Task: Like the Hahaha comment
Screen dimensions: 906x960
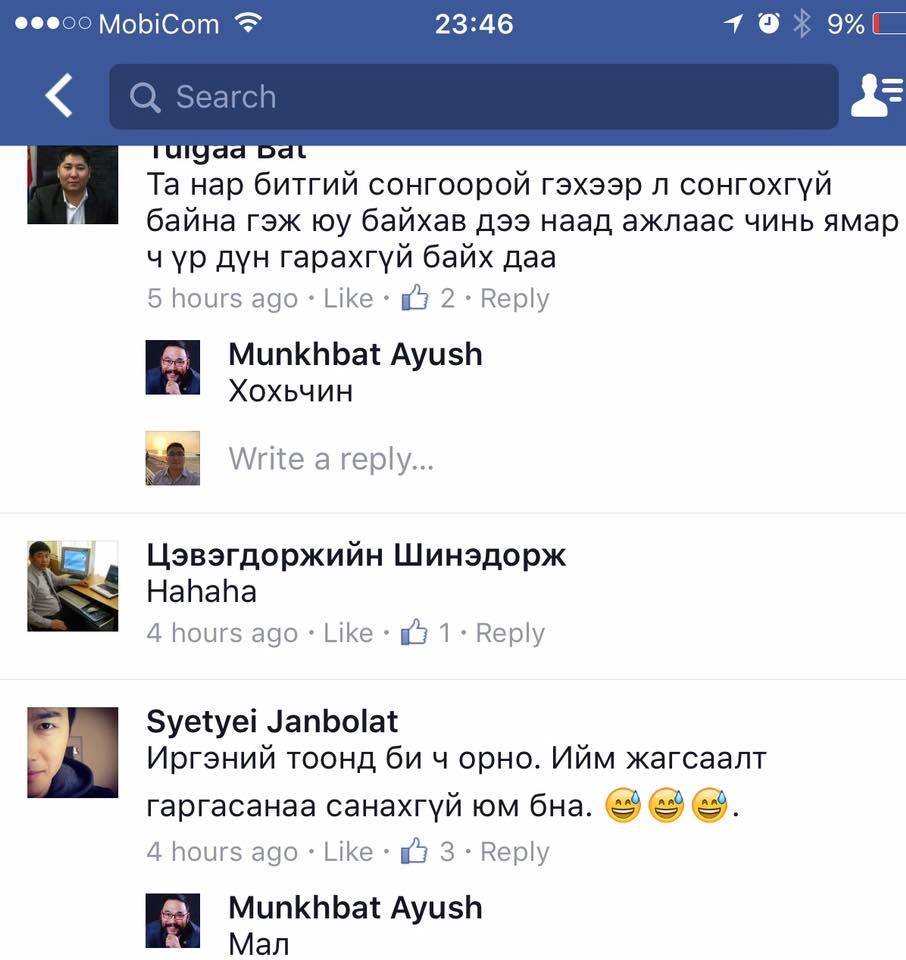Action: (348, 633)
